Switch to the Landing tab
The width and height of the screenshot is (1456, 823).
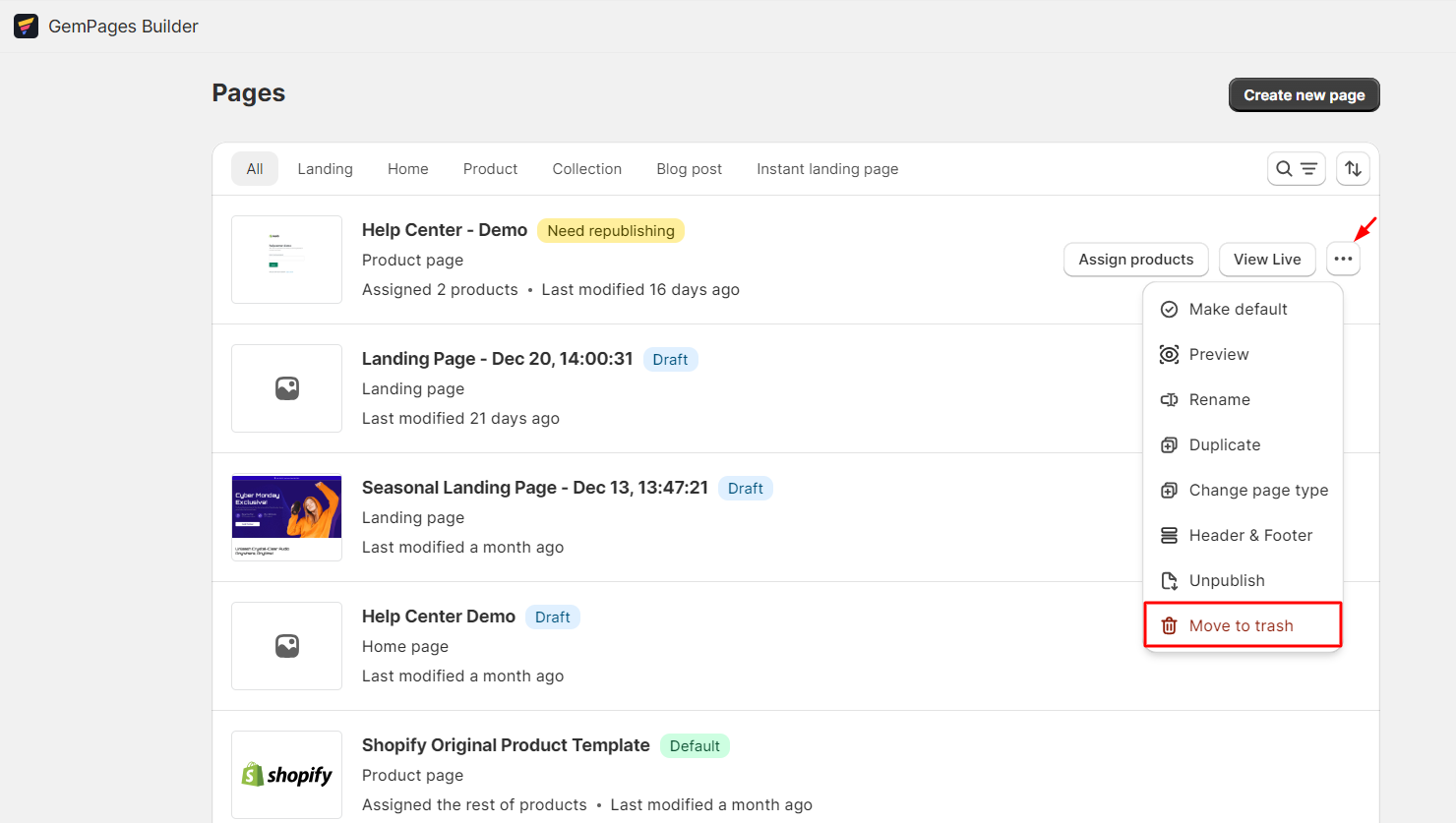pos(325,169)
